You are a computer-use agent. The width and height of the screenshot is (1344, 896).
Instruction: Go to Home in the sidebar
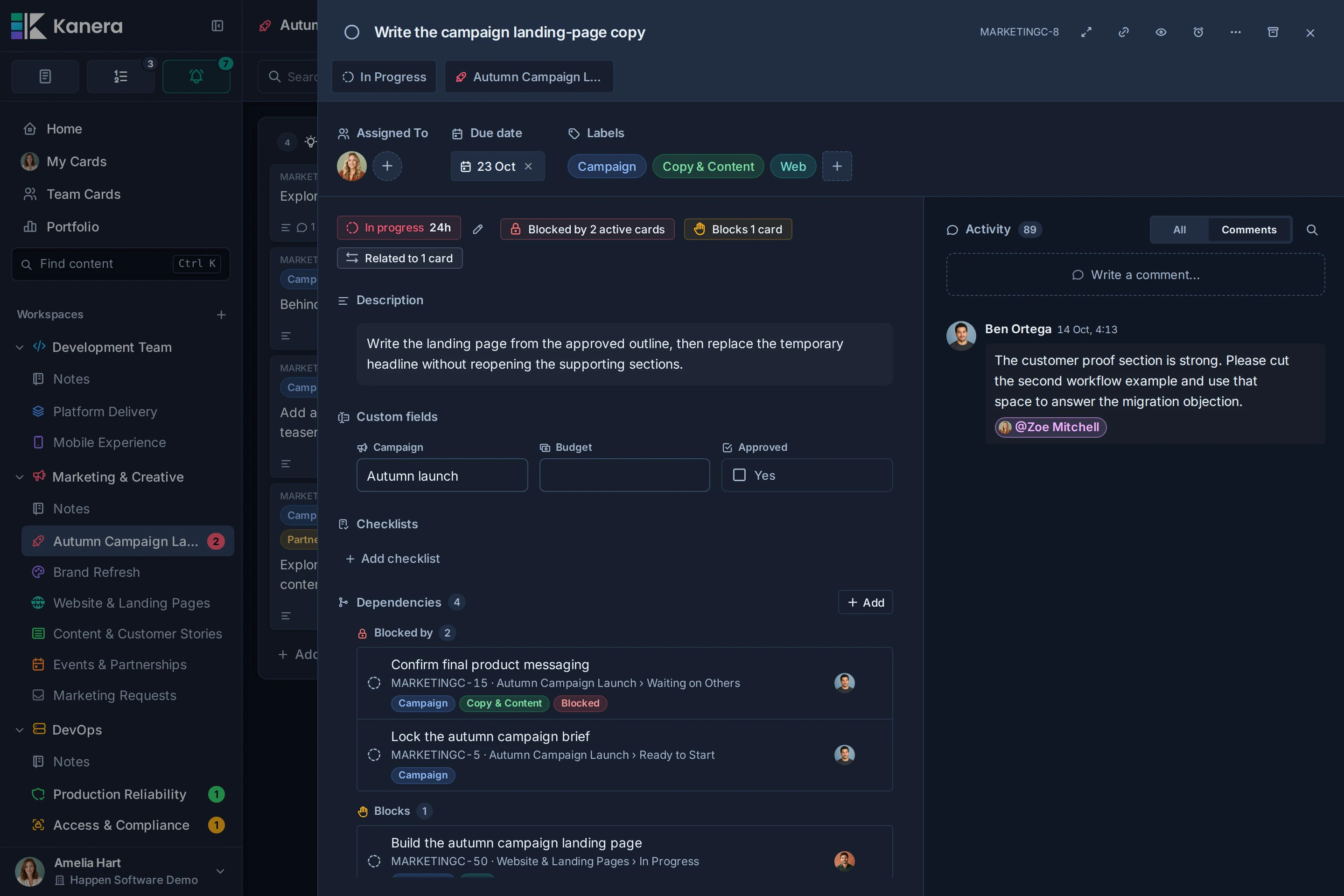coord(64,129)
